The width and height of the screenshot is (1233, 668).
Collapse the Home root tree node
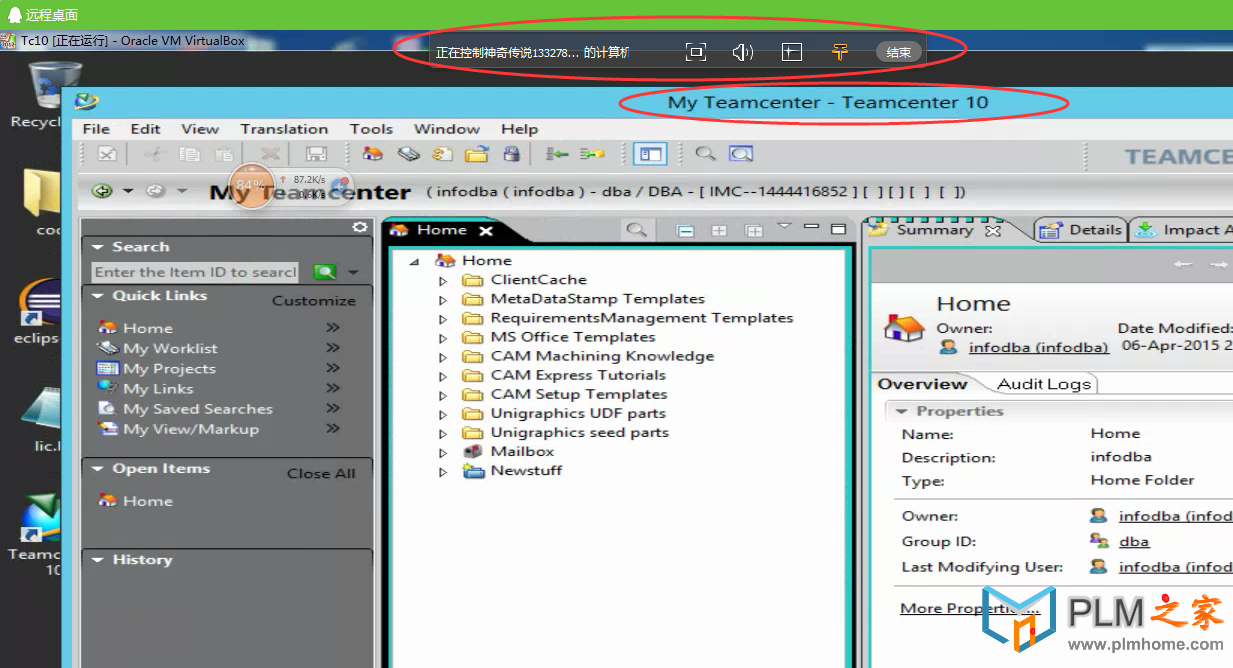click(415, 262)
